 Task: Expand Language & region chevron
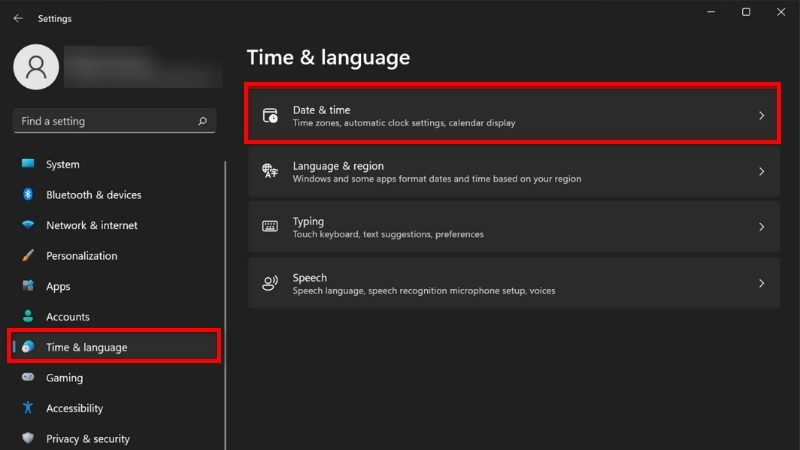(x=761, y=171)
